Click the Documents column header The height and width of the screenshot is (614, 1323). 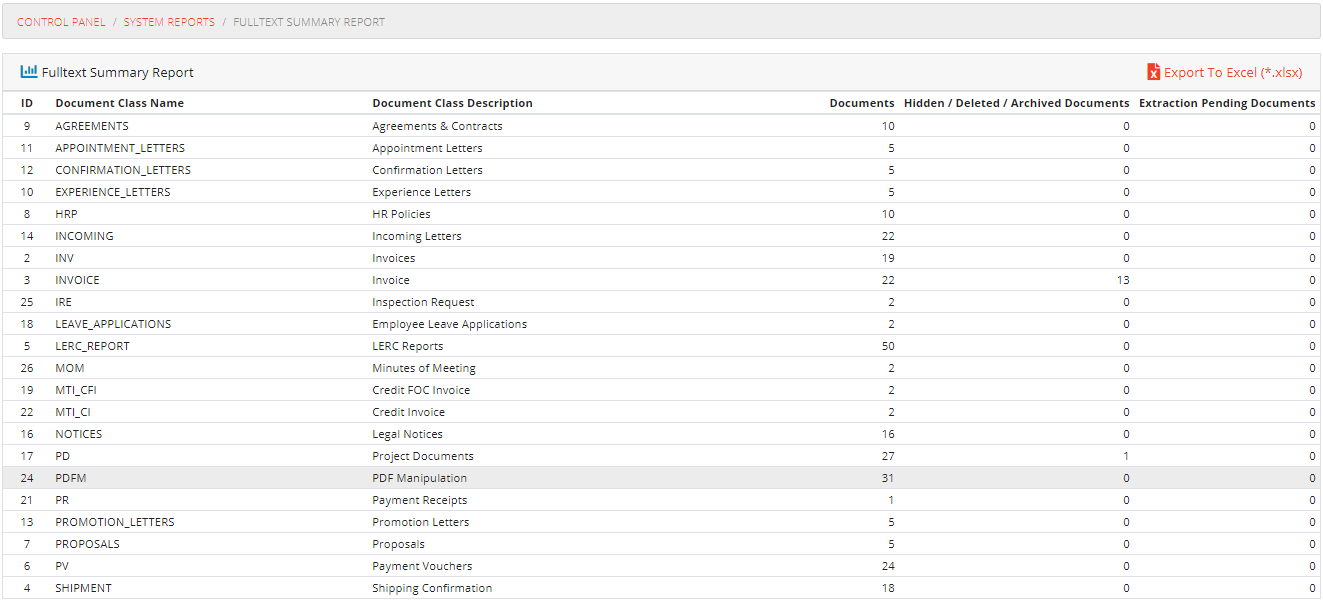[x=862, y=103]
